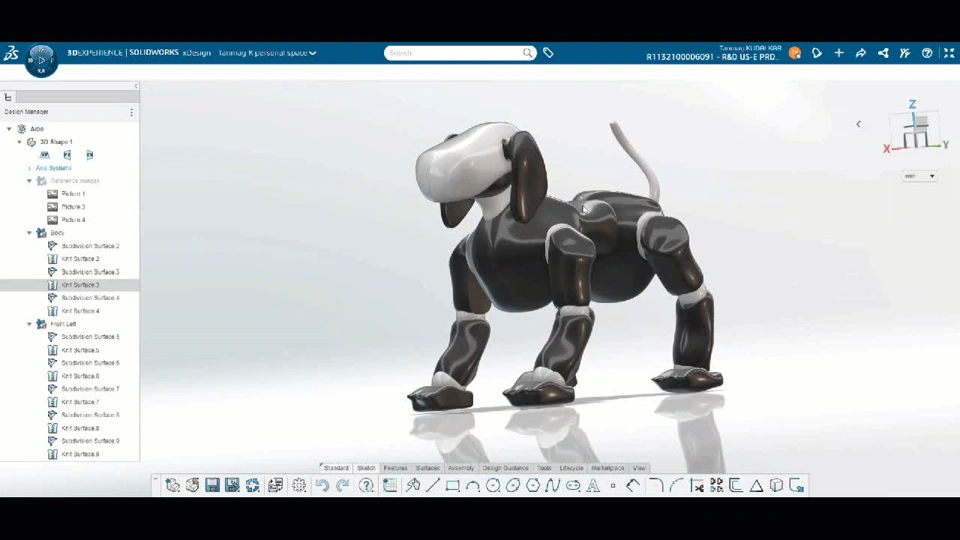Viewport: 960px width, 540px height.
Task: Select the Polygon sketch tool
Action: 533,486
